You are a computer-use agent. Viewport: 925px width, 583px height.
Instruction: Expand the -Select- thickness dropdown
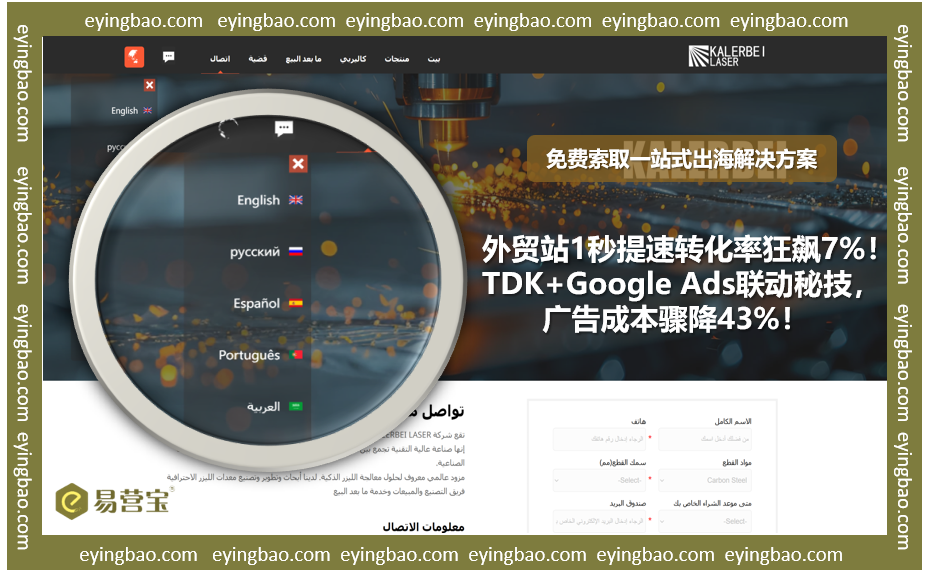click(x=599, y=479)
